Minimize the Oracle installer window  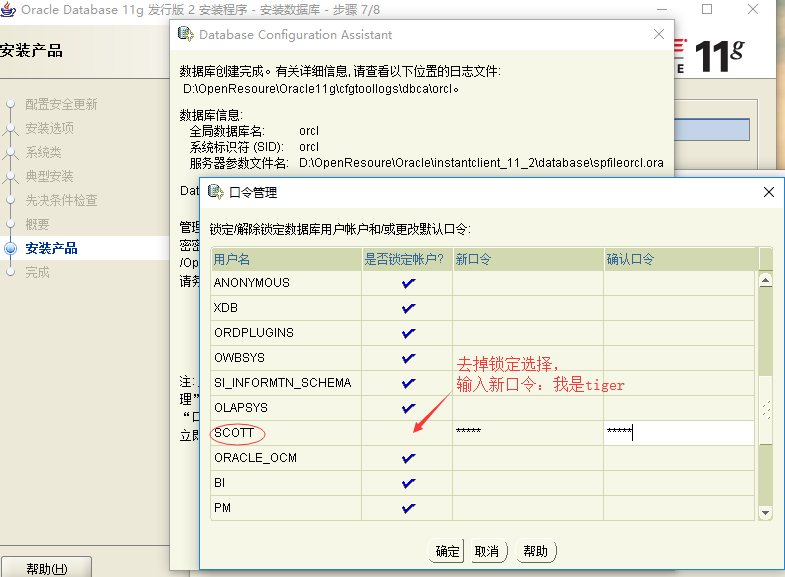[x=662, y=9]
